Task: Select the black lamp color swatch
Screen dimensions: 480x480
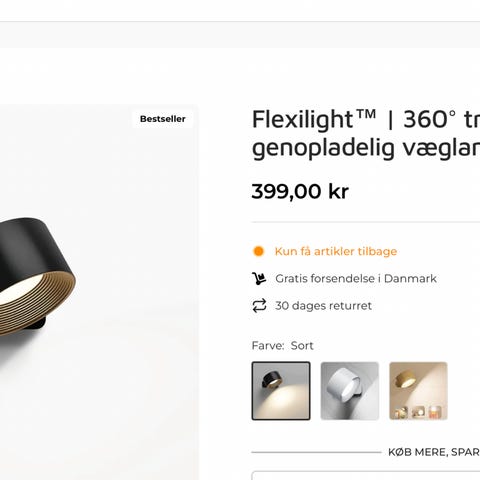Action: coord(281,391)
